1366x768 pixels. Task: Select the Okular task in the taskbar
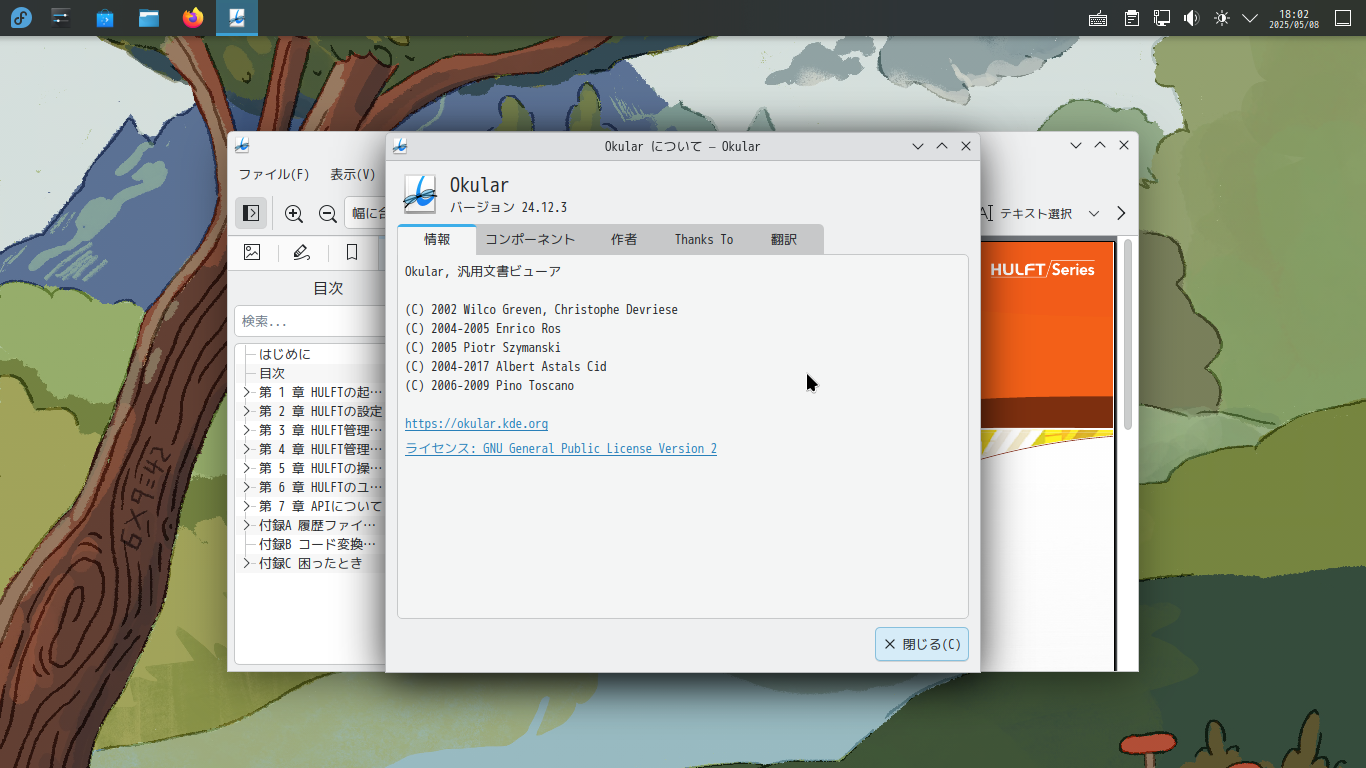coord(237,17)
